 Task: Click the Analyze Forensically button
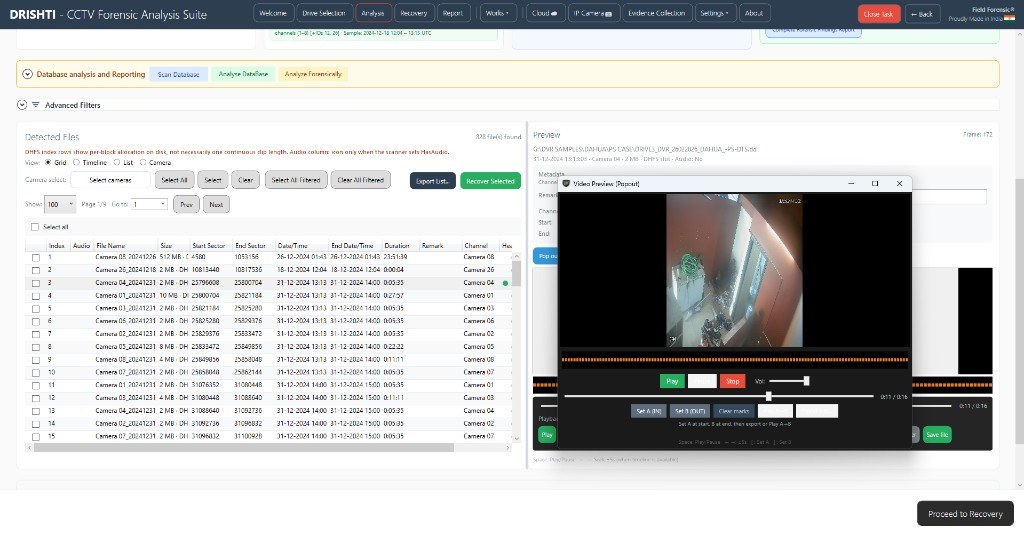(x=313, y=74)
